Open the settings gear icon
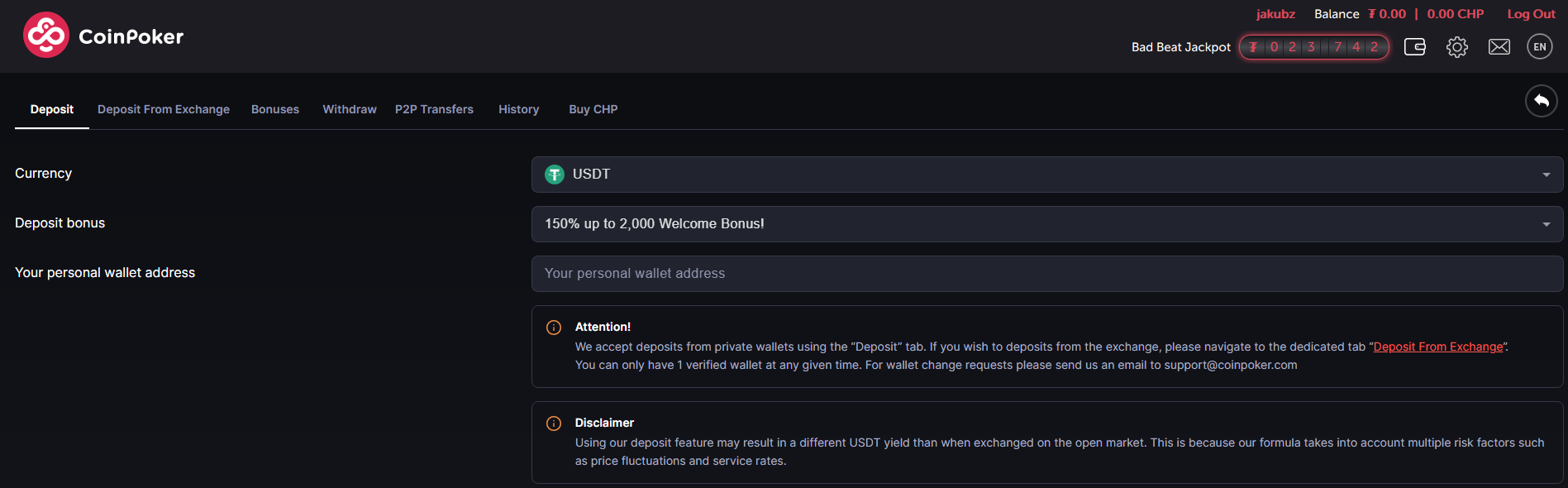This screenshot has height=488, width=1568. click(1457, 47)
